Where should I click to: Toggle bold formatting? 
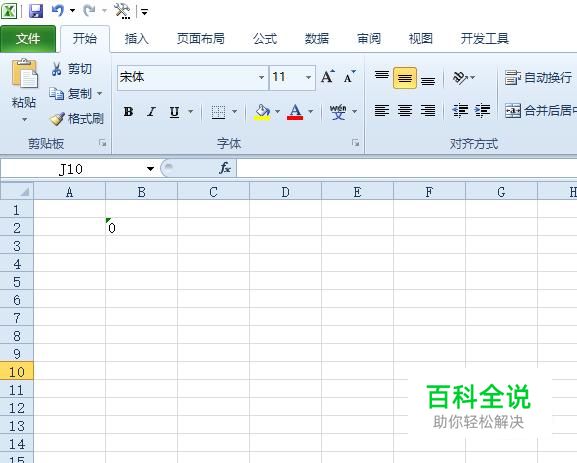tap(128, 111)
